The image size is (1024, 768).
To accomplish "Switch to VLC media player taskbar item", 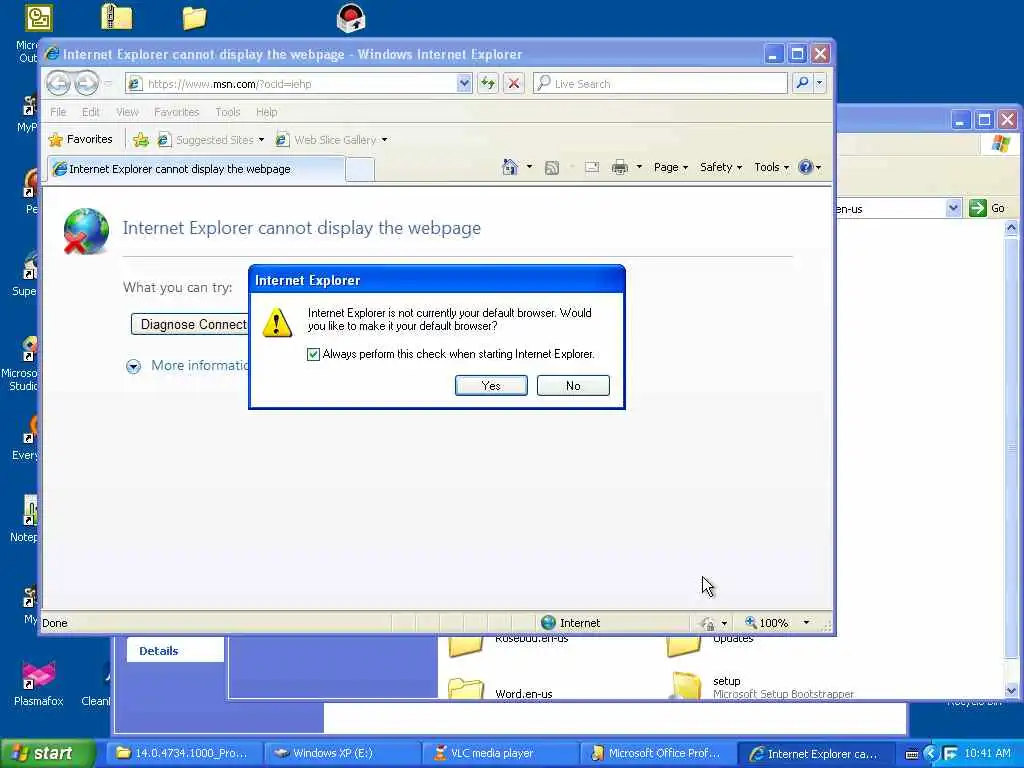I will point(500,753).
